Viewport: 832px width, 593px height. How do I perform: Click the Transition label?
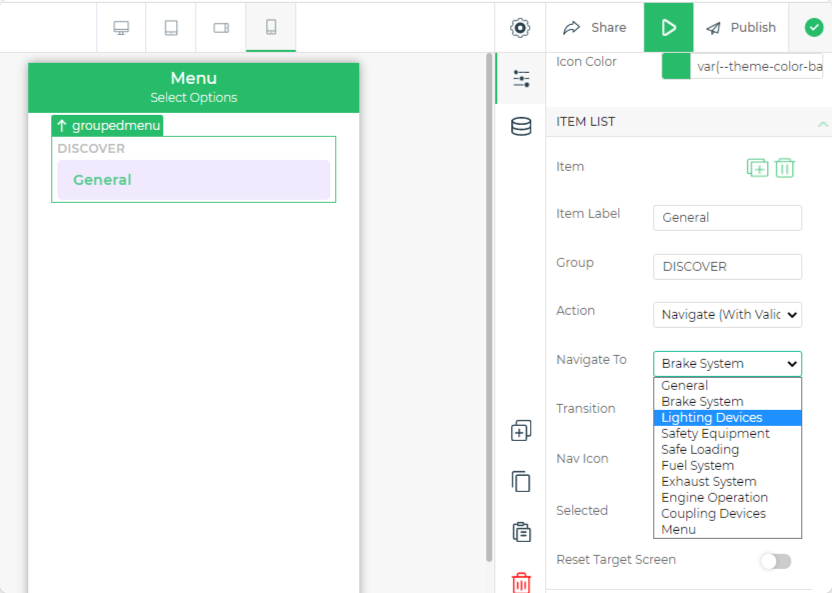[586, 408]
